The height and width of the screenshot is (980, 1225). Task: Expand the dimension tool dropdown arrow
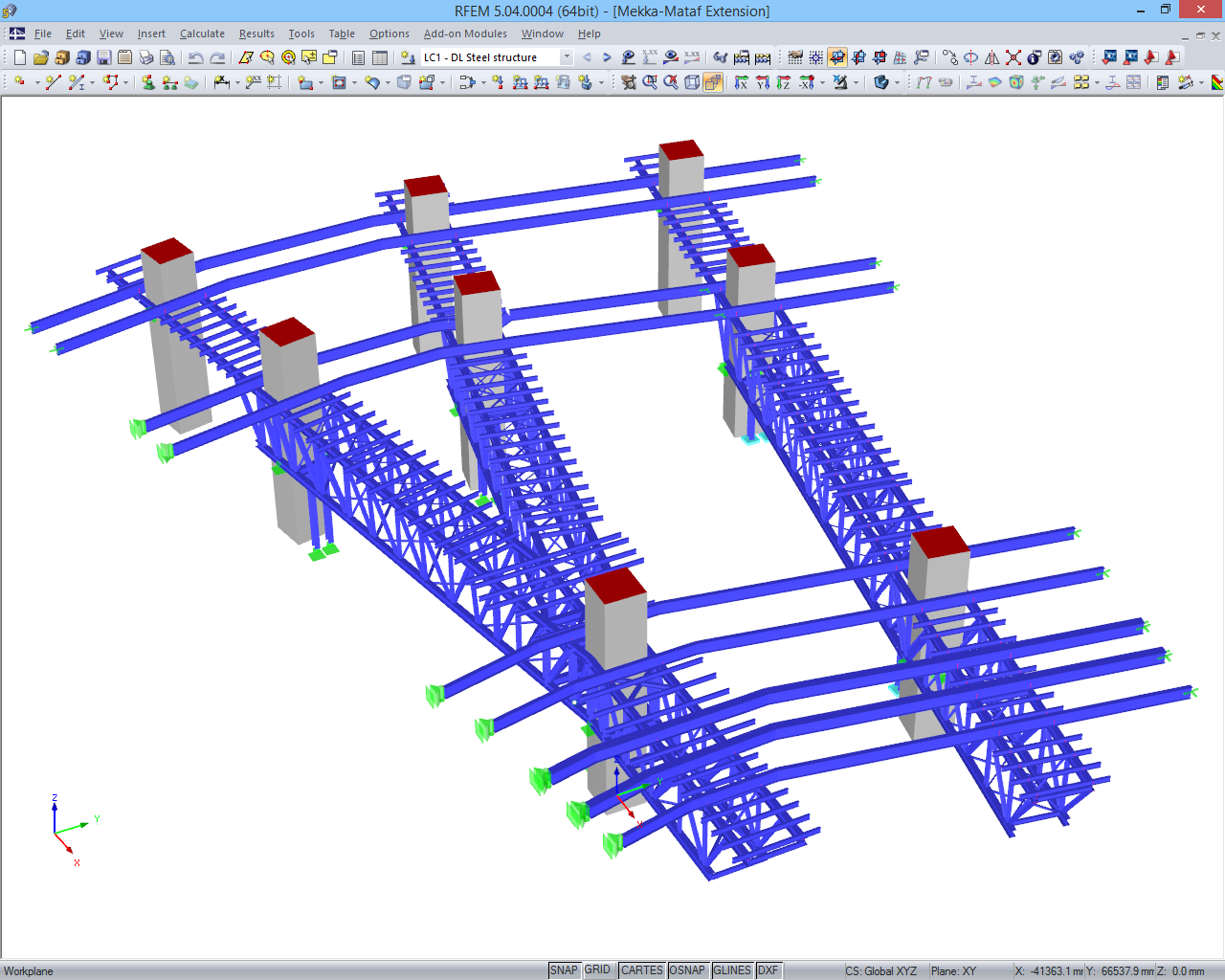coord(237,82)
